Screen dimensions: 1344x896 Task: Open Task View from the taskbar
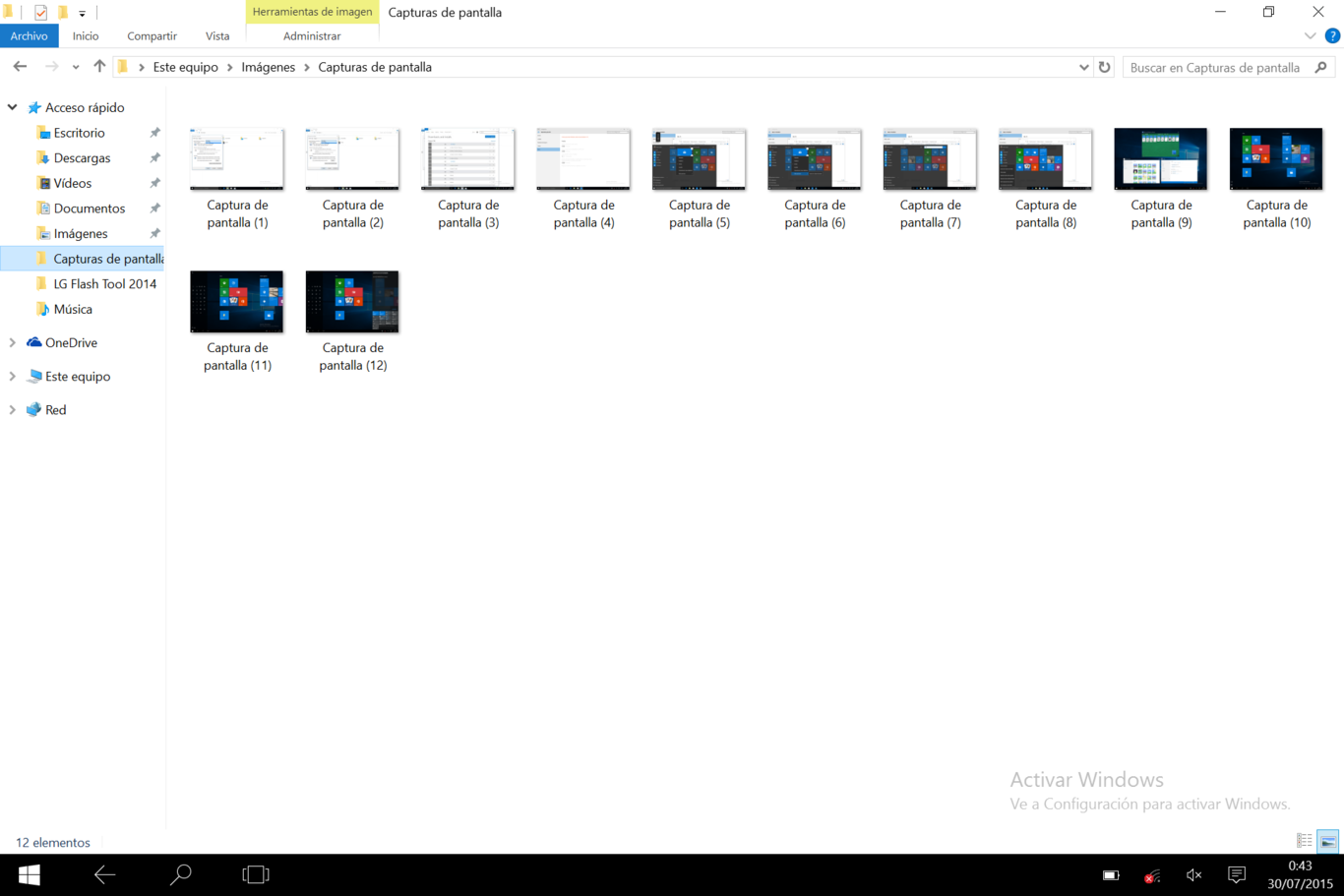(255, 874)
